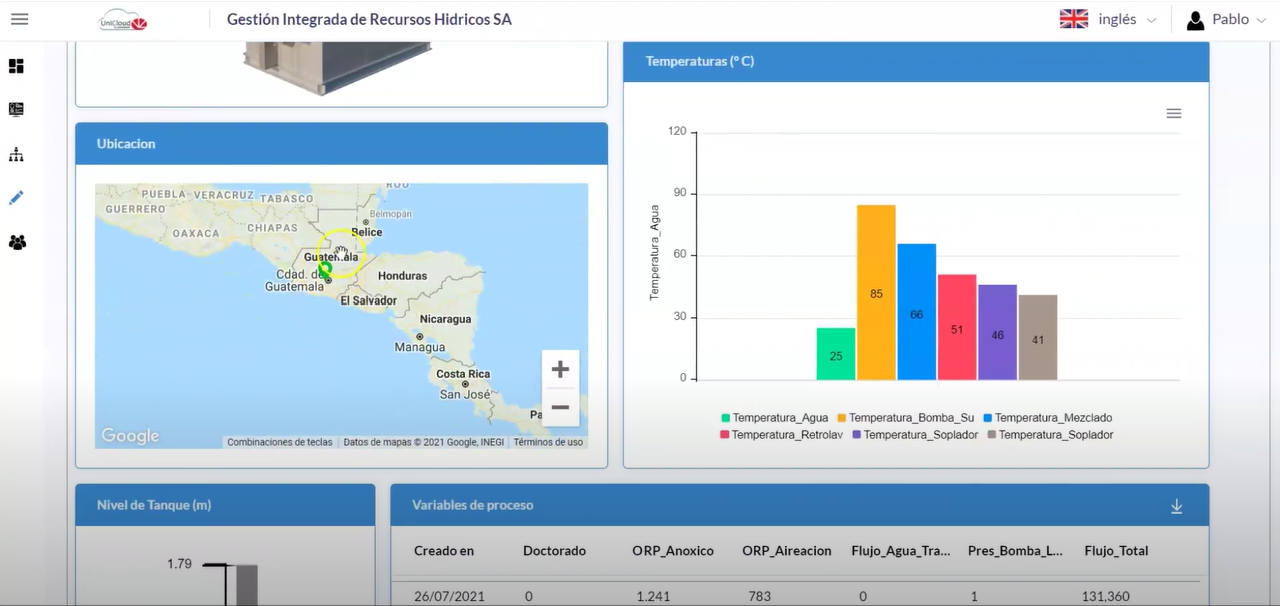Screen dimensions: 1280x606
Task: Select the 26/07/2021 date cell
Action: tap(449, 596)
